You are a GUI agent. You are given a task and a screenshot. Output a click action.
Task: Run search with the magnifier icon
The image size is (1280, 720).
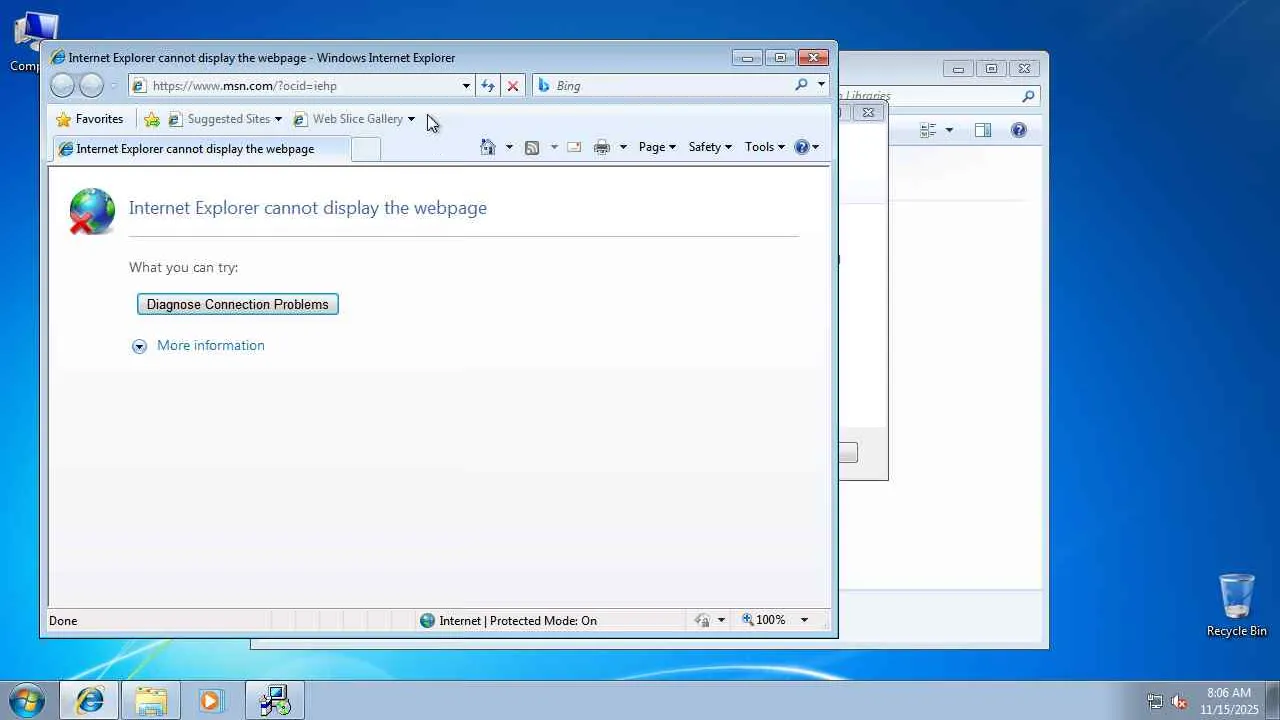click(801, 85)
